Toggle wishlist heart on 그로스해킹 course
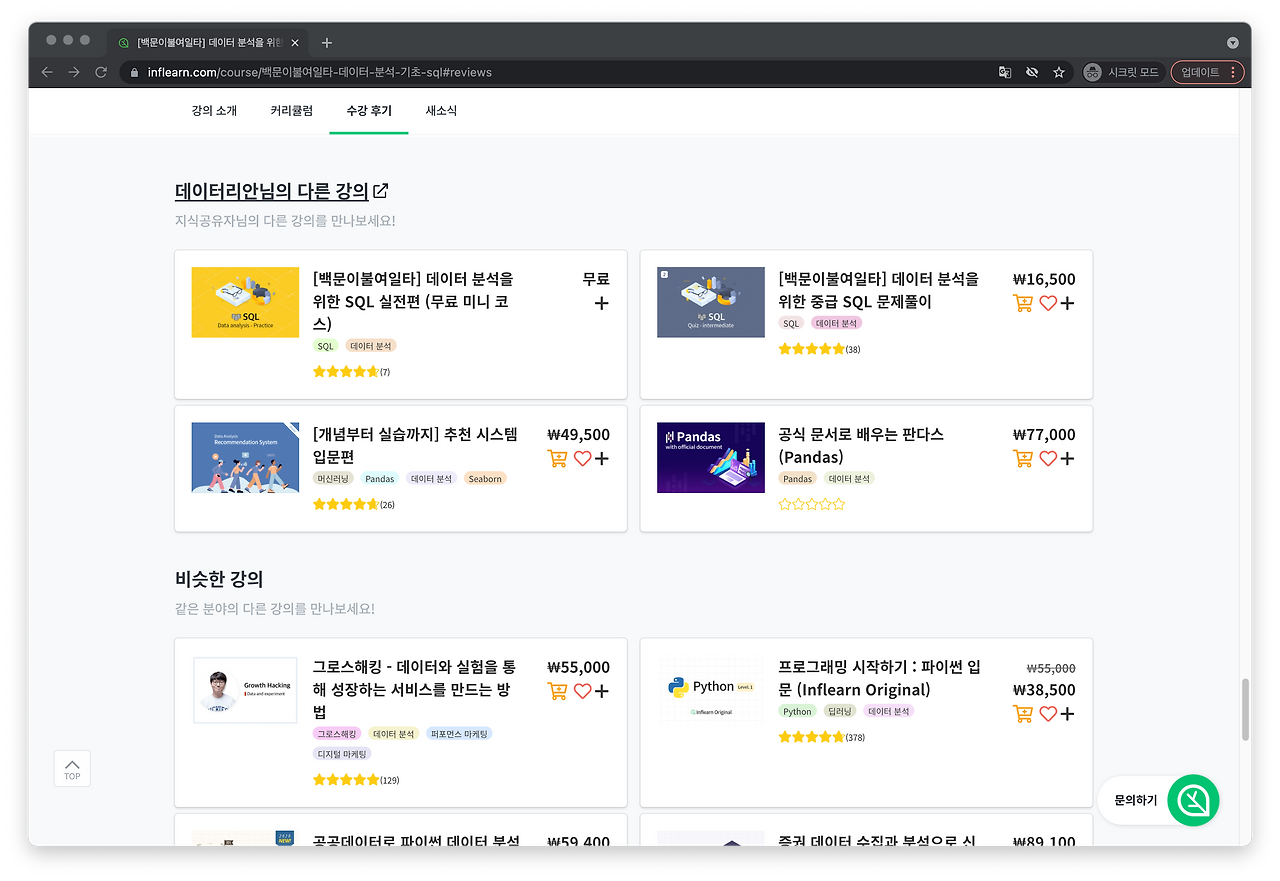Image resolution: width=1280 pixels, height=881 pixels. tap(582, 691)
